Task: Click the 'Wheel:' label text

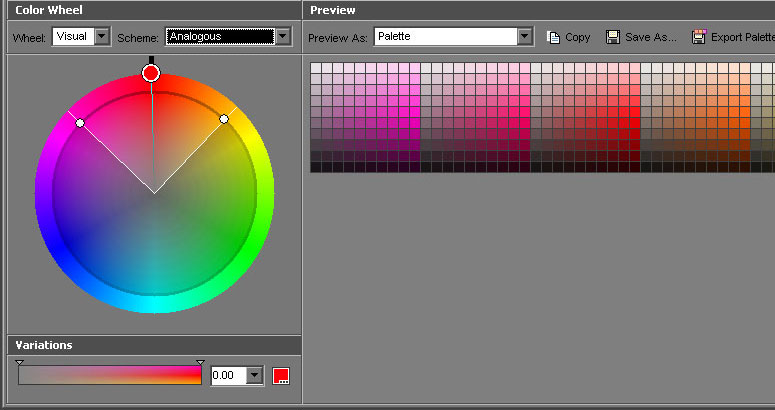Action: [x=30, y=38]
